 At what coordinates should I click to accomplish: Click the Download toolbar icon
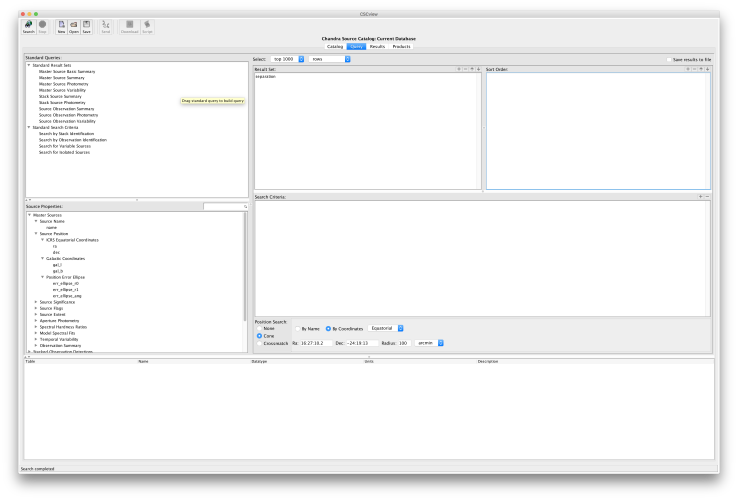click(130, 26)
